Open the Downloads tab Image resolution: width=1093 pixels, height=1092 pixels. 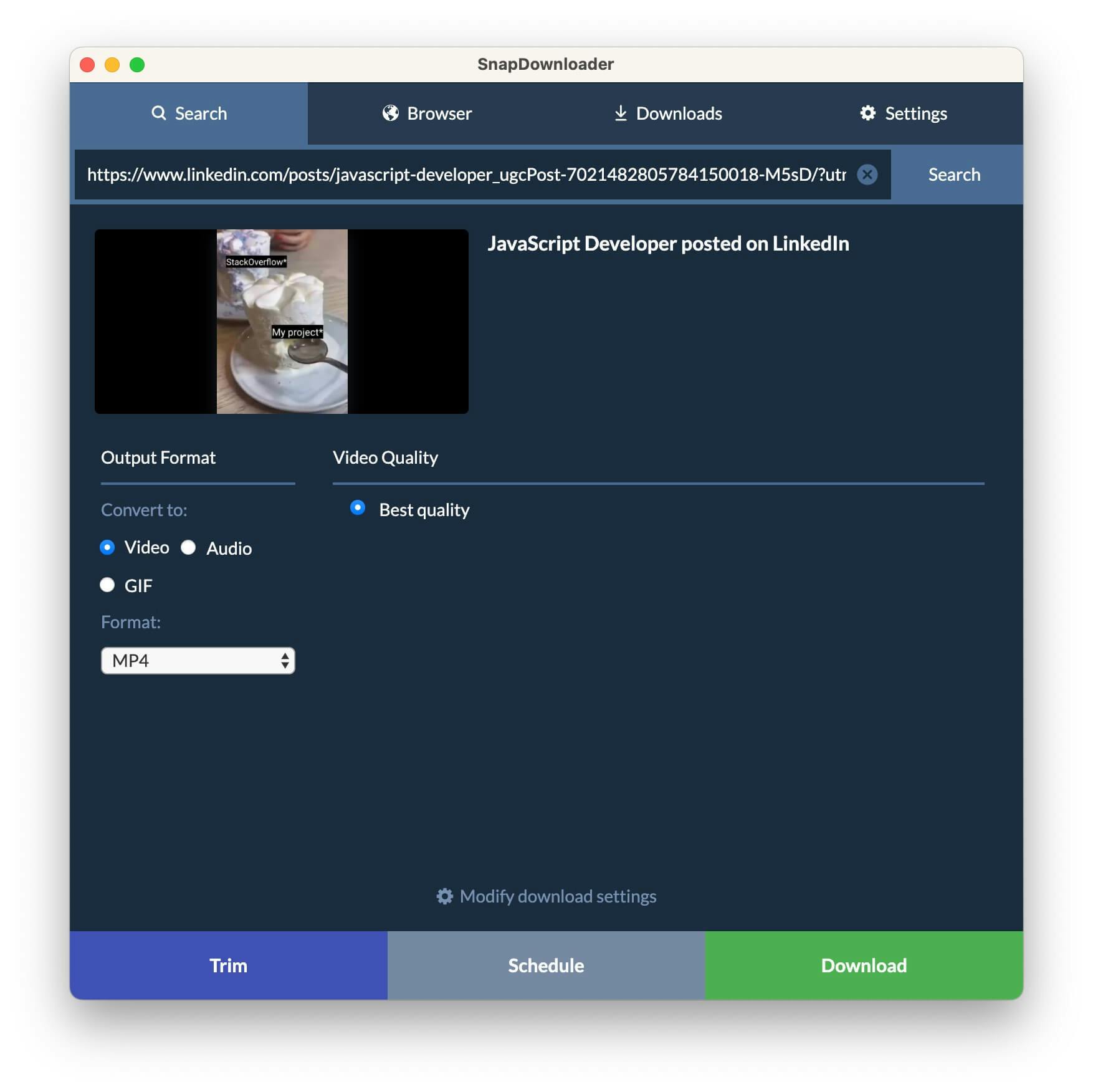667,113
